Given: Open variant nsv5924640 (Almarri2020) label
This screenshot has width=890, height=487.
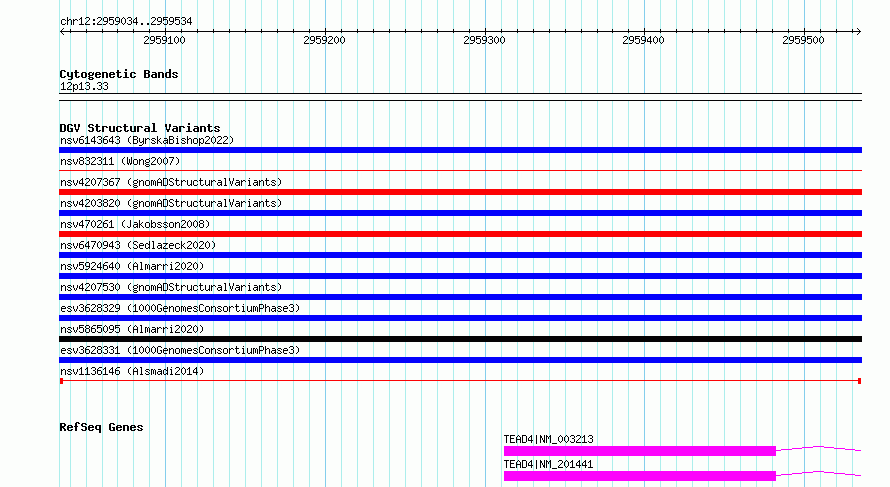Looking at the screenshot, I should tap(132, 266).
